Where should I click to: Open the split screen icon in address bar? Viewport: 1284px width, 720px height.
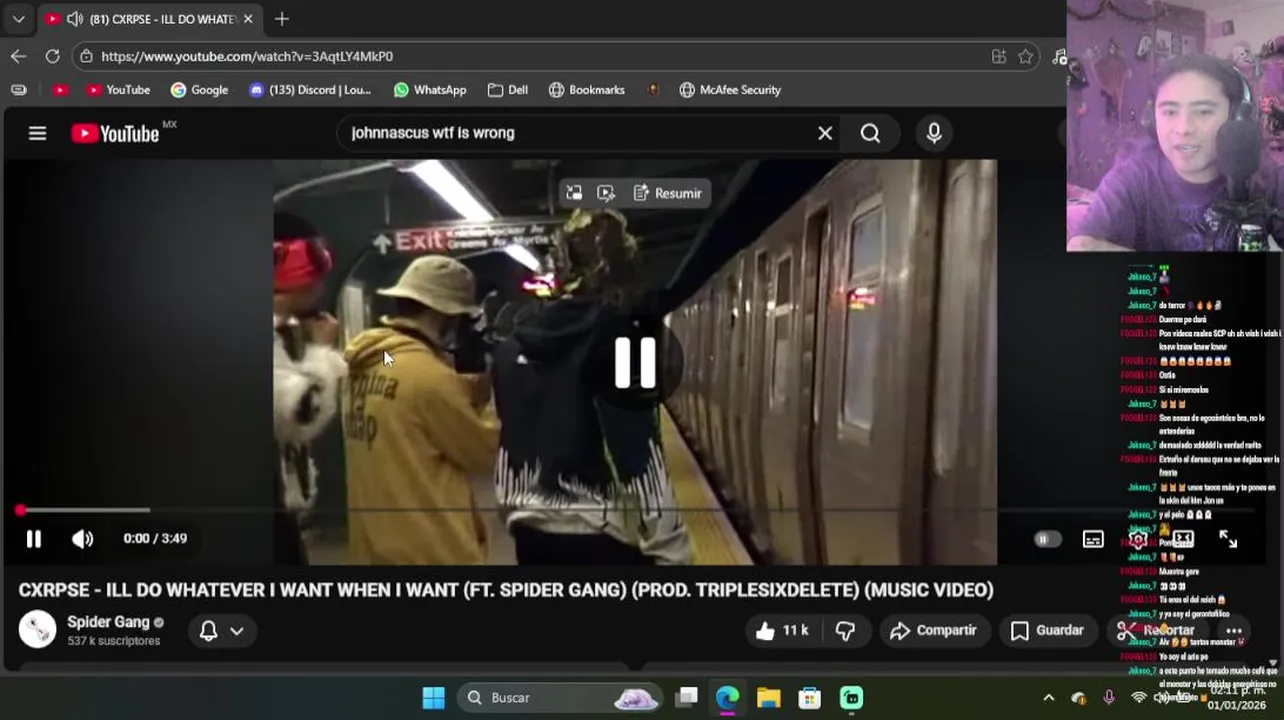pyautogui.click(x=998, y=57)
